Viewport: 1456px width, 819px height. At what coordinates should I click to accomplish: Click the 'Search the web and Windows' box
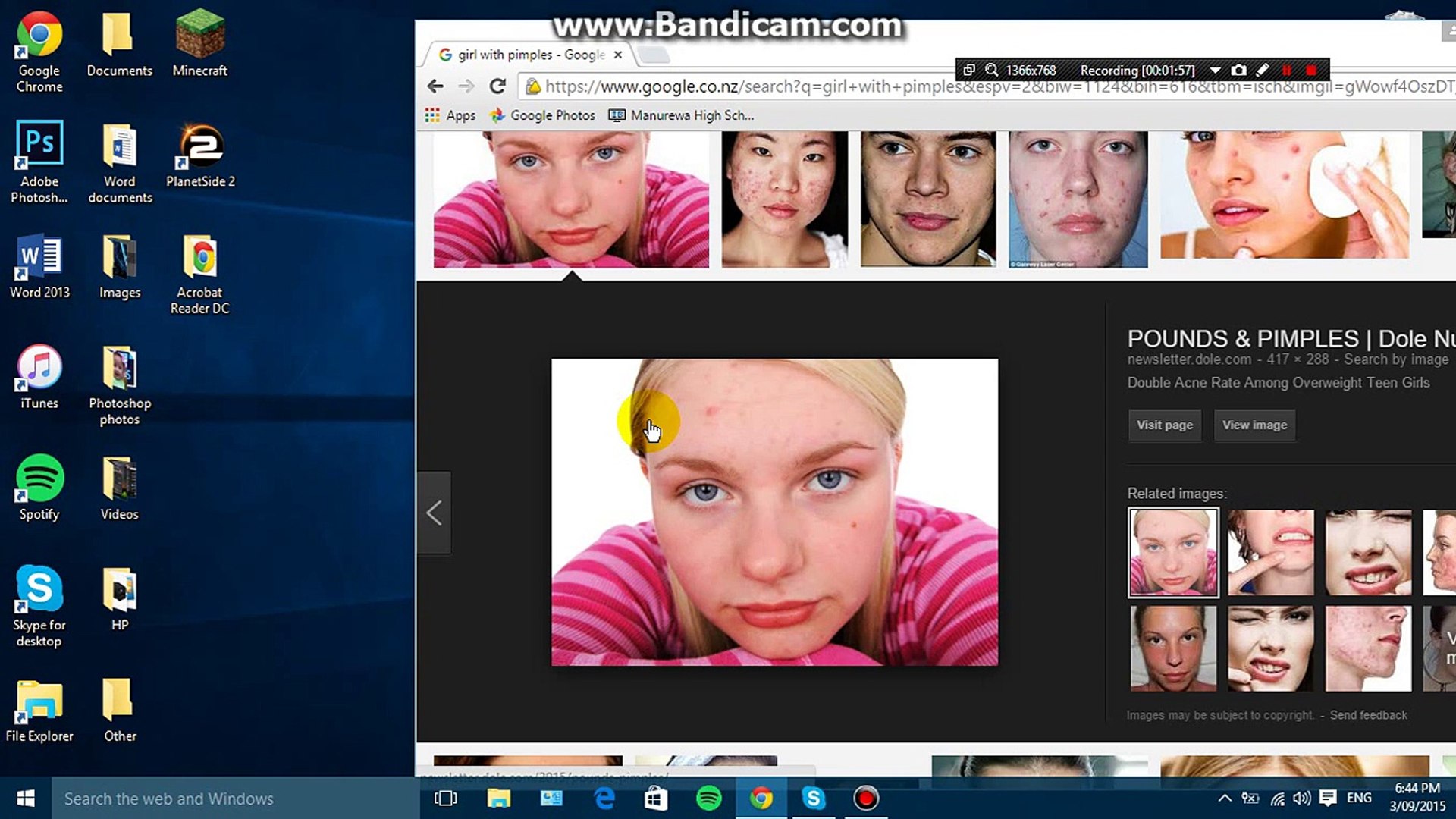[235, 798]
